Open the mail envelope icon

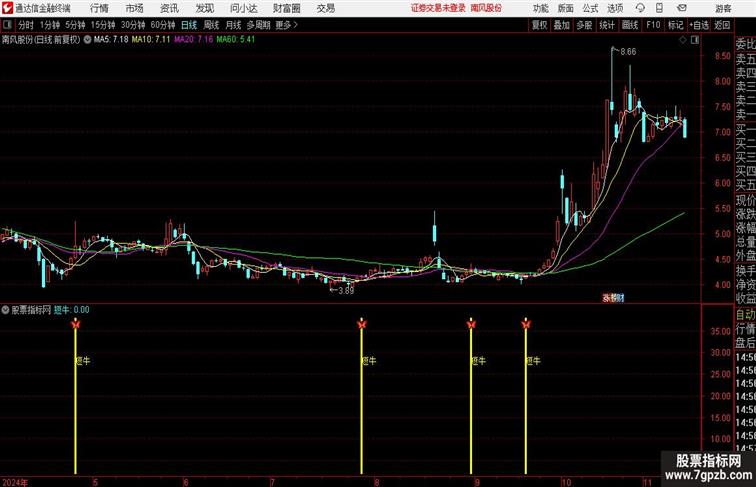tap(682, 8)
